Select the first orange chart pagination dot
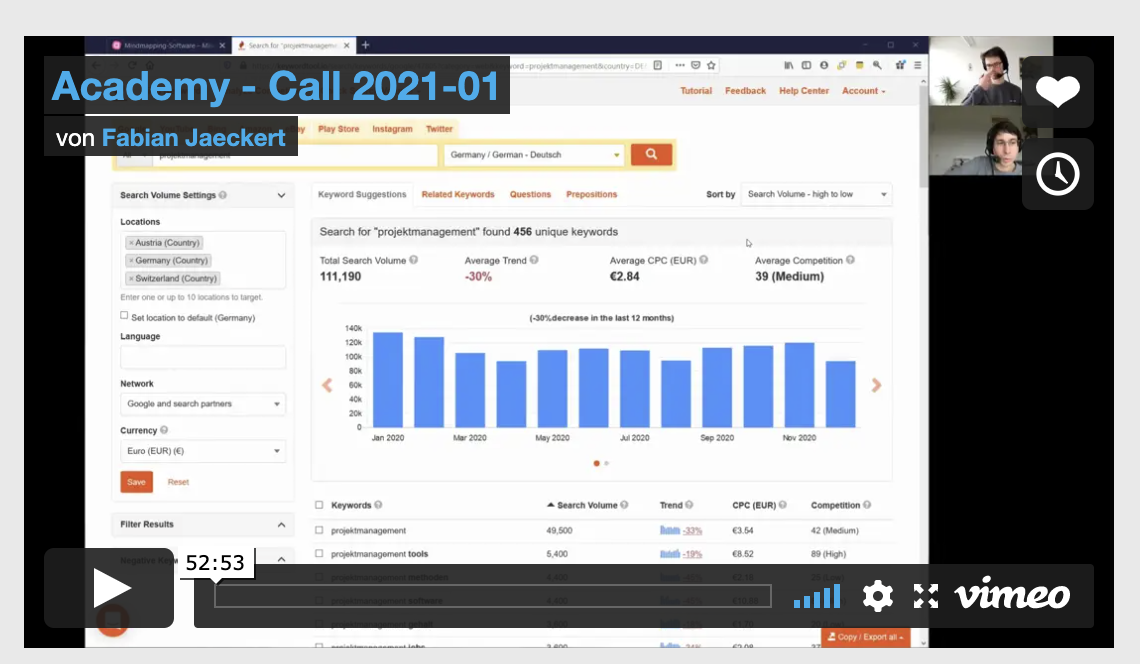This screenshot has height=664, width=1140. coord(597,463)
